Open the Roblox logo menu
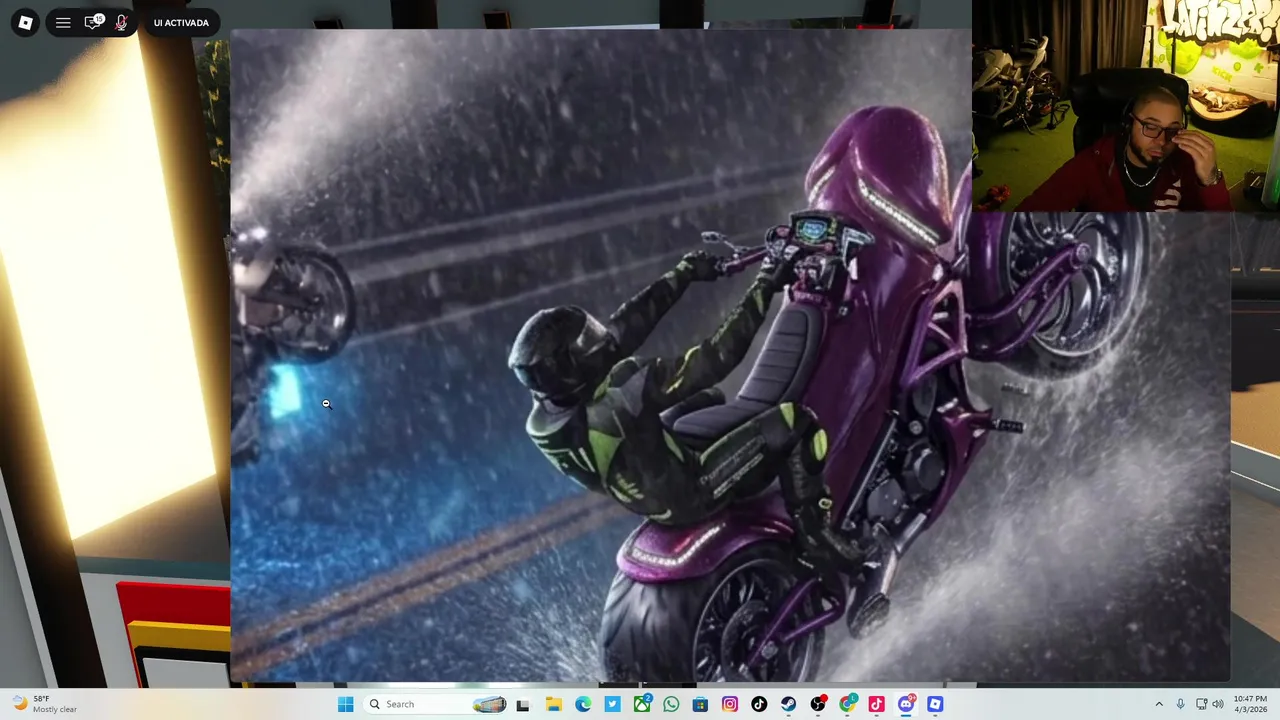 [25, 22]
